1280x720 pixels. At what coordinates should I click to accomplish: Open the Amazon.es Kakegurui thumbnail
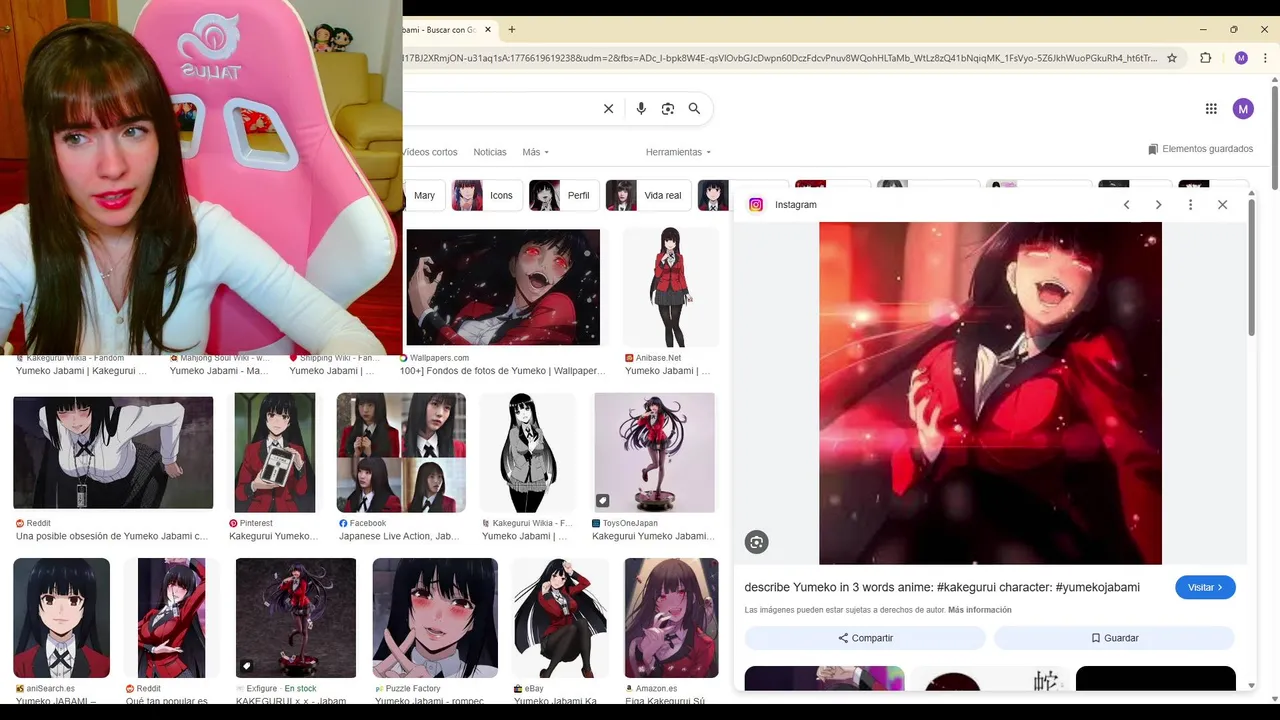671,618
